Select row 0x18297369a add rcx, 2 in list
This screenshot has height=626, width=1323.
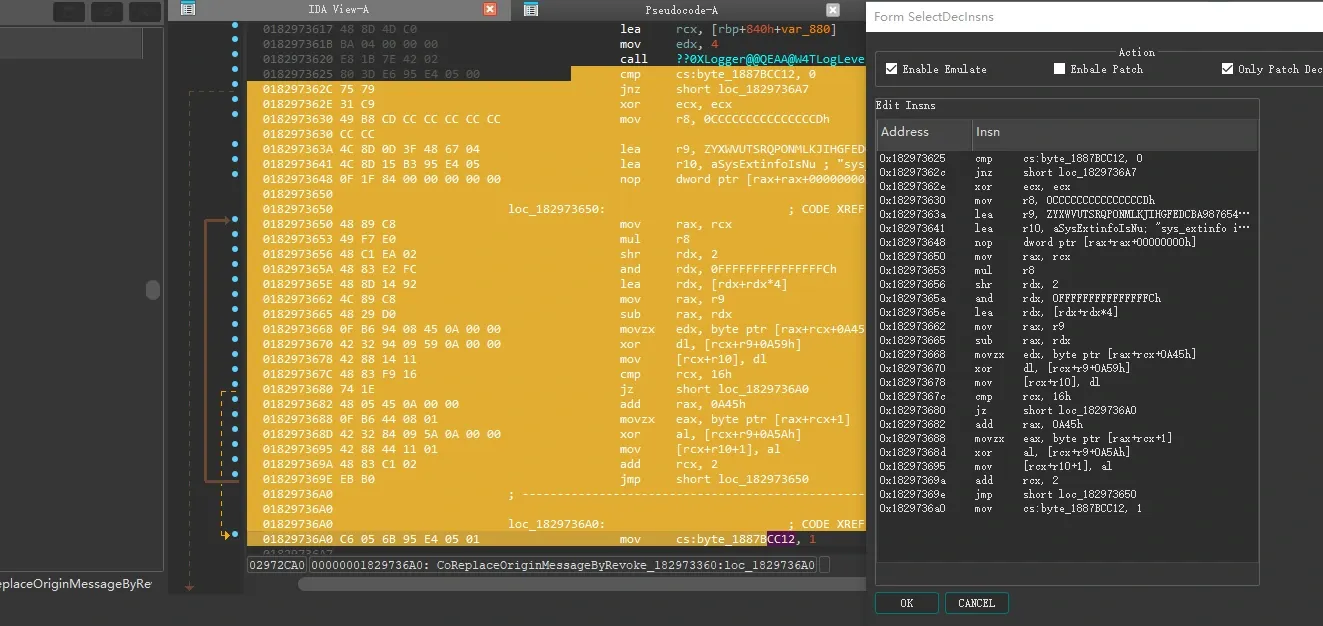1066,481
